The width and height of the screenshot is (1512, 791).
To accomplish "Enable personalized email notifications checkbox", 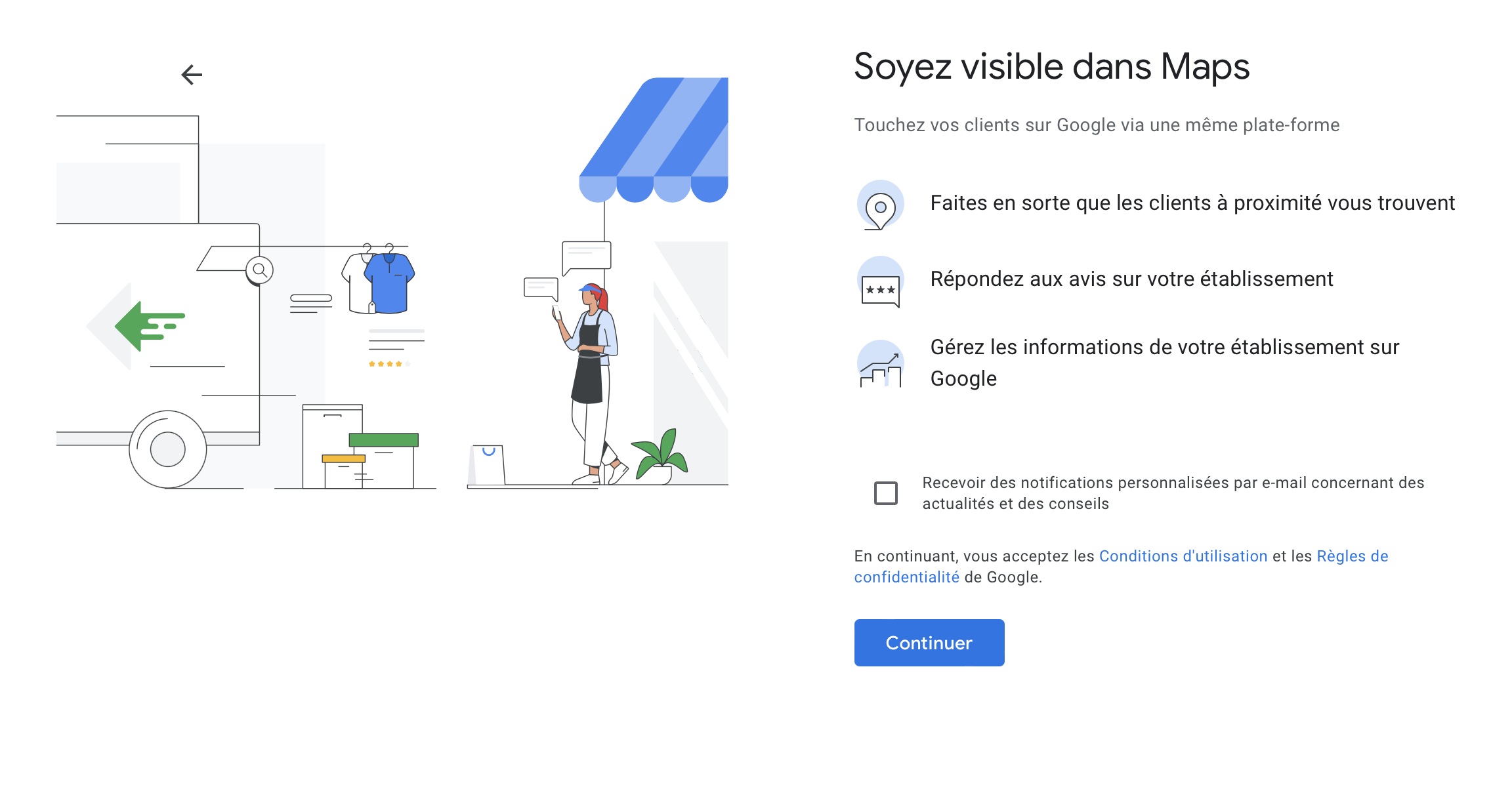I will tap(885, 493).
